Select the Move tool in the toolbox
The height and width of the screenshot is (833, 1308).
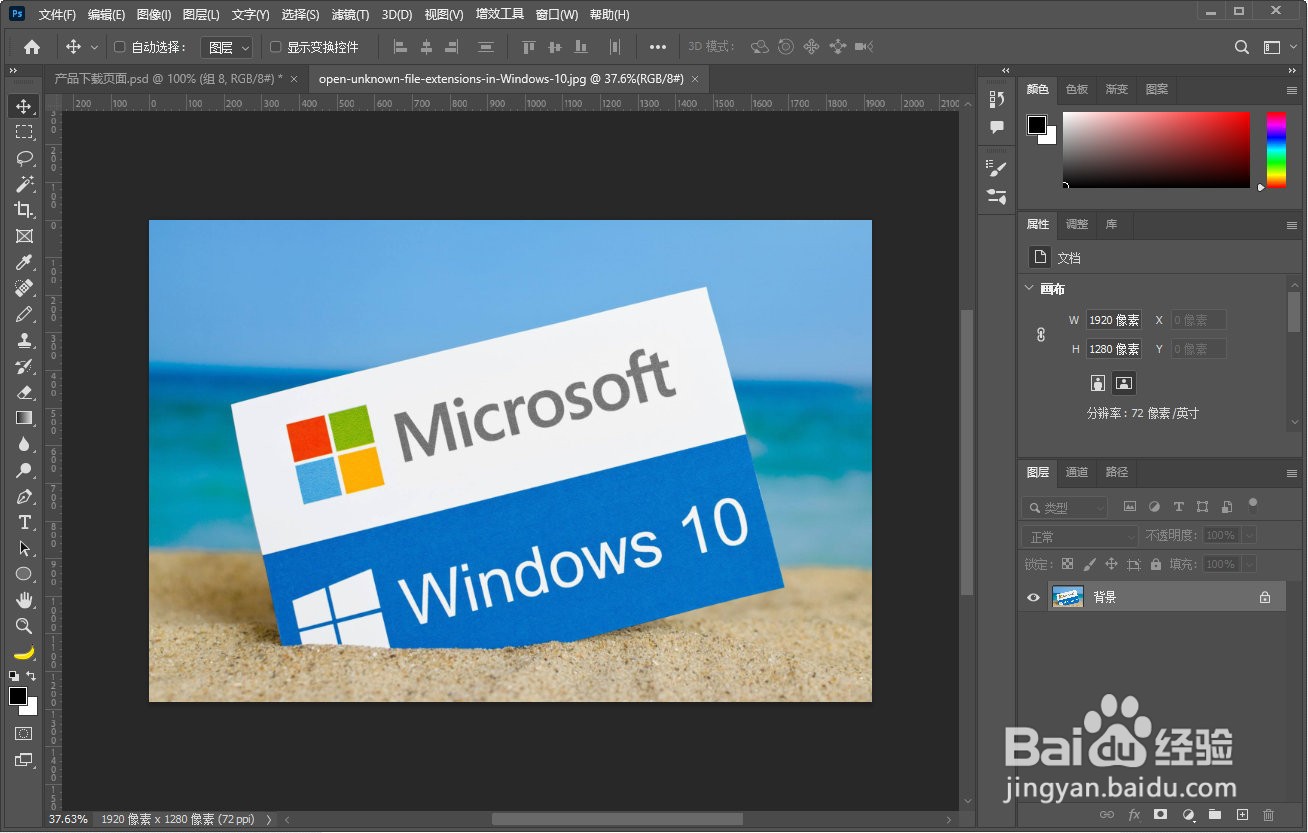pyautogui.click(x=24, y=106)
